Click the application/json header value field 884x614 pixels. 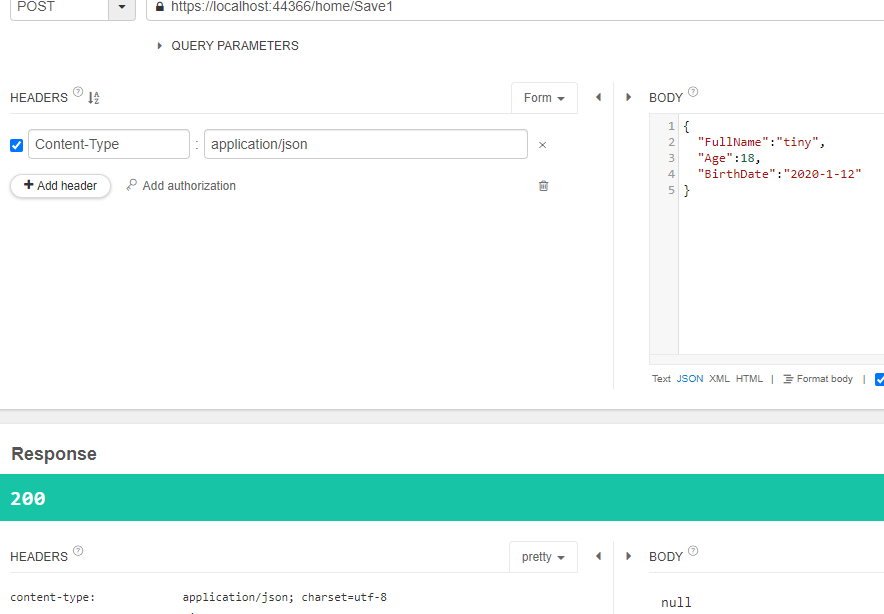pyautogui.click(x=365, y=144)
